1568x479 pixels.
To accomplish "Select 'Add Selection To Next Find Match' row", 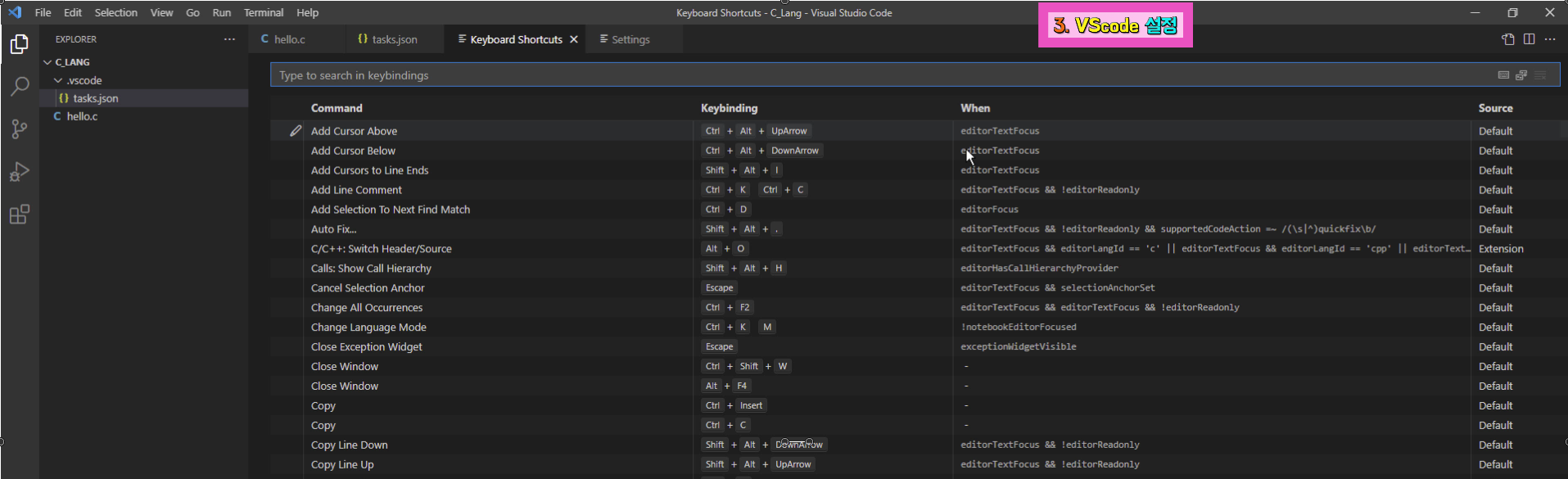I will pos(919,210).
